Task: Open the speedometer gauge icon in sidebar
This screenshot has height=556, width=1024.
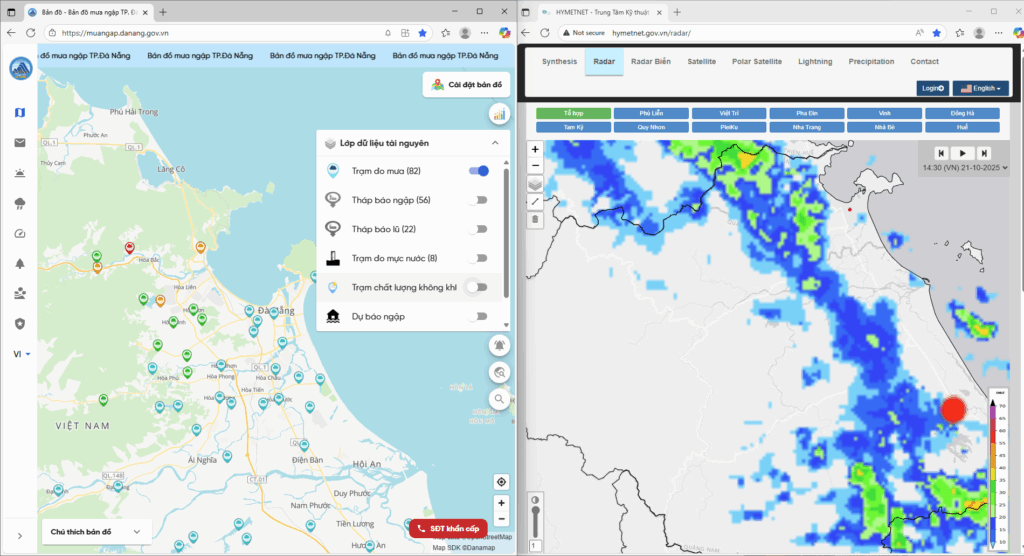Action: [x=20, y=234]
